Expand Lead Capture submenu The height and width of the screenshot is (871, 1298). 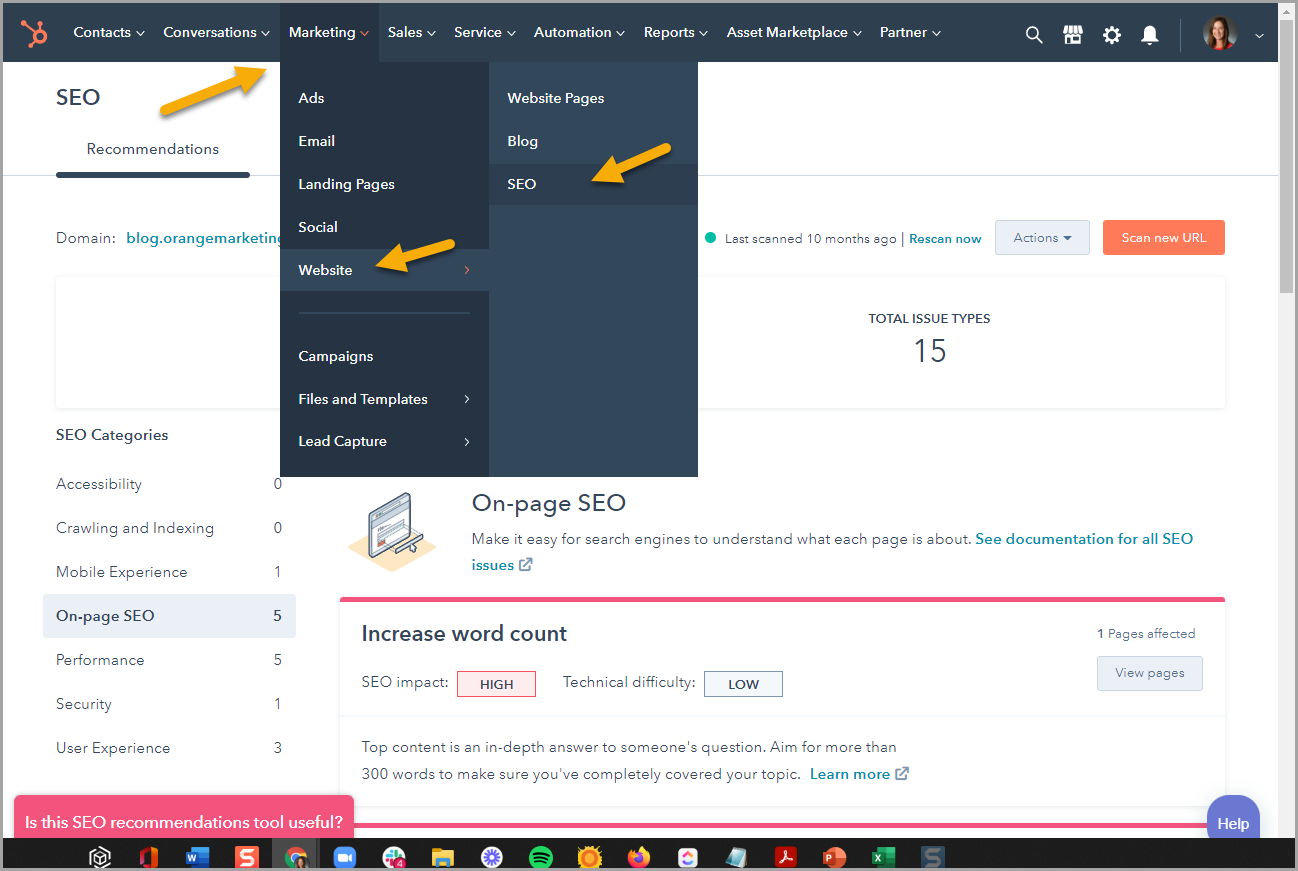click(x=384, y=441)
